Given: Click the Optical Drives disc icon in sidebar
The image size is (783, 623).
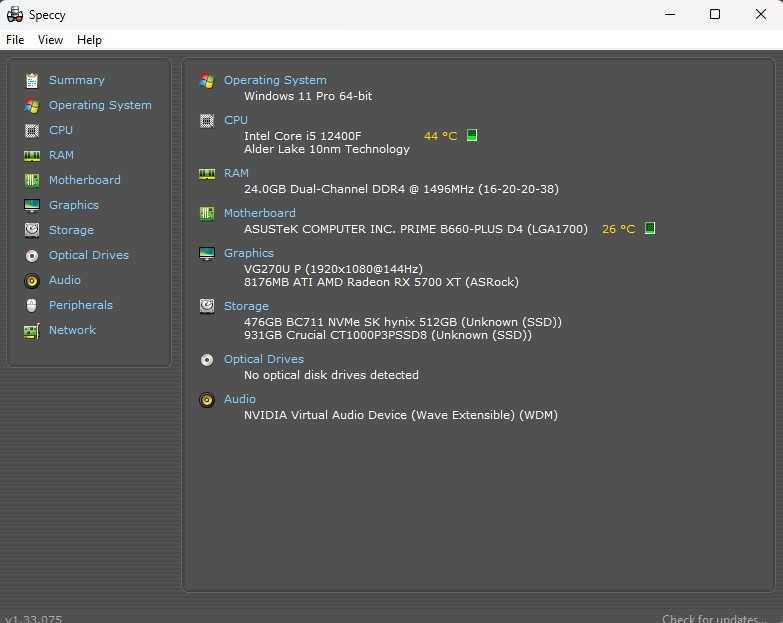Looking at the screenshot, I should click(32, 256).
